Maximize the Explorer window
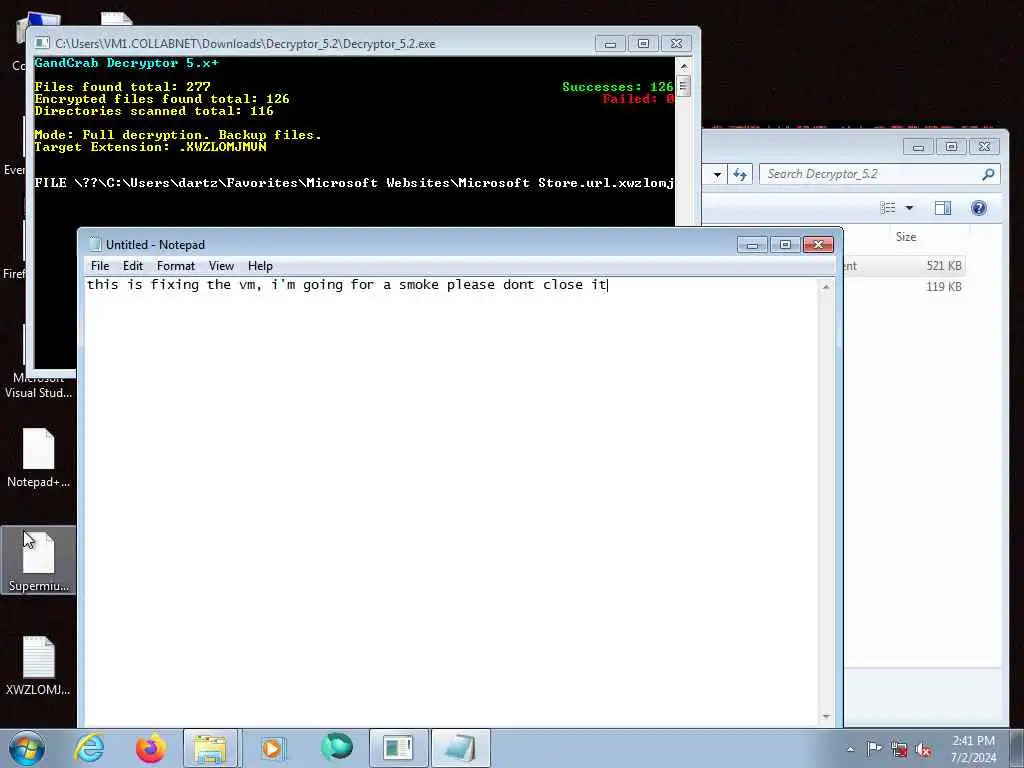 952,147
